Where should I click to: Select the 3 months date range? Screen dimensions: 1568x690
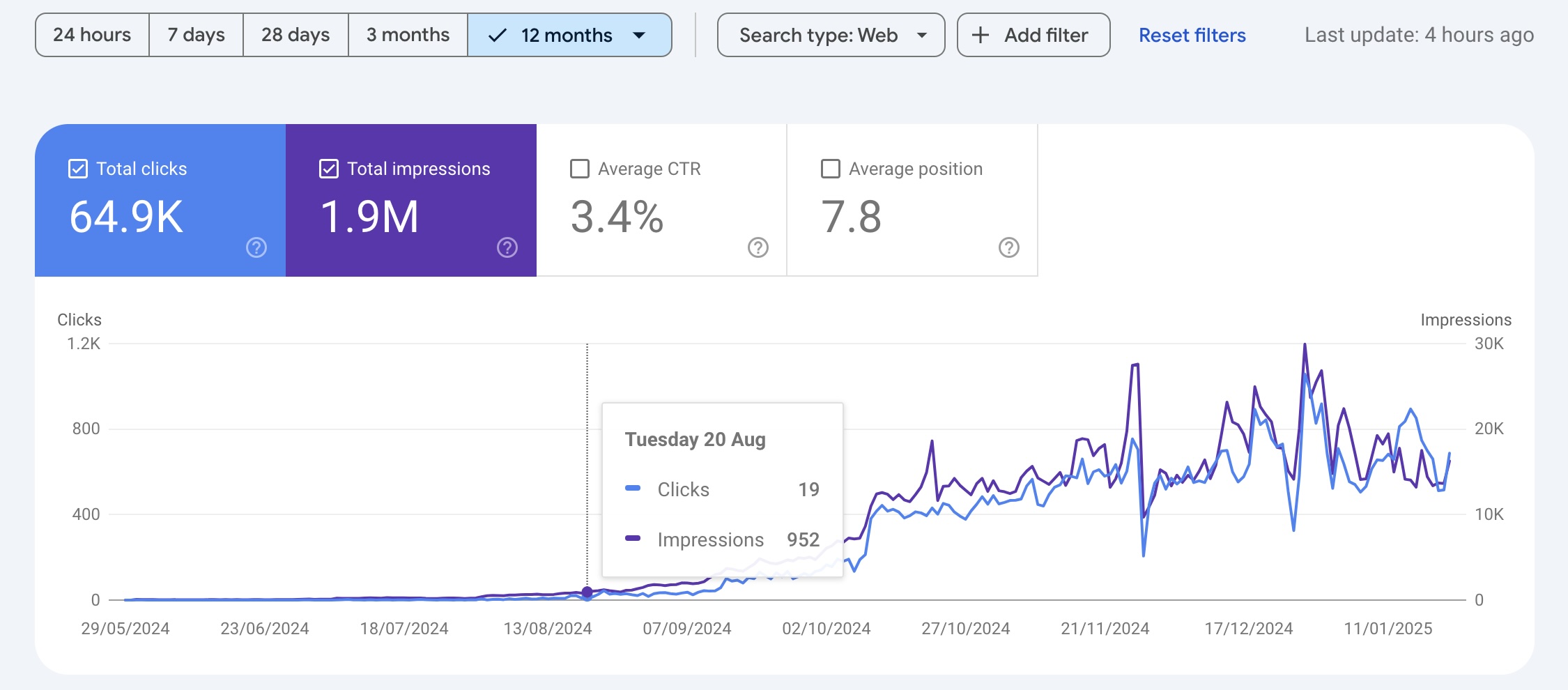[408, 35]
